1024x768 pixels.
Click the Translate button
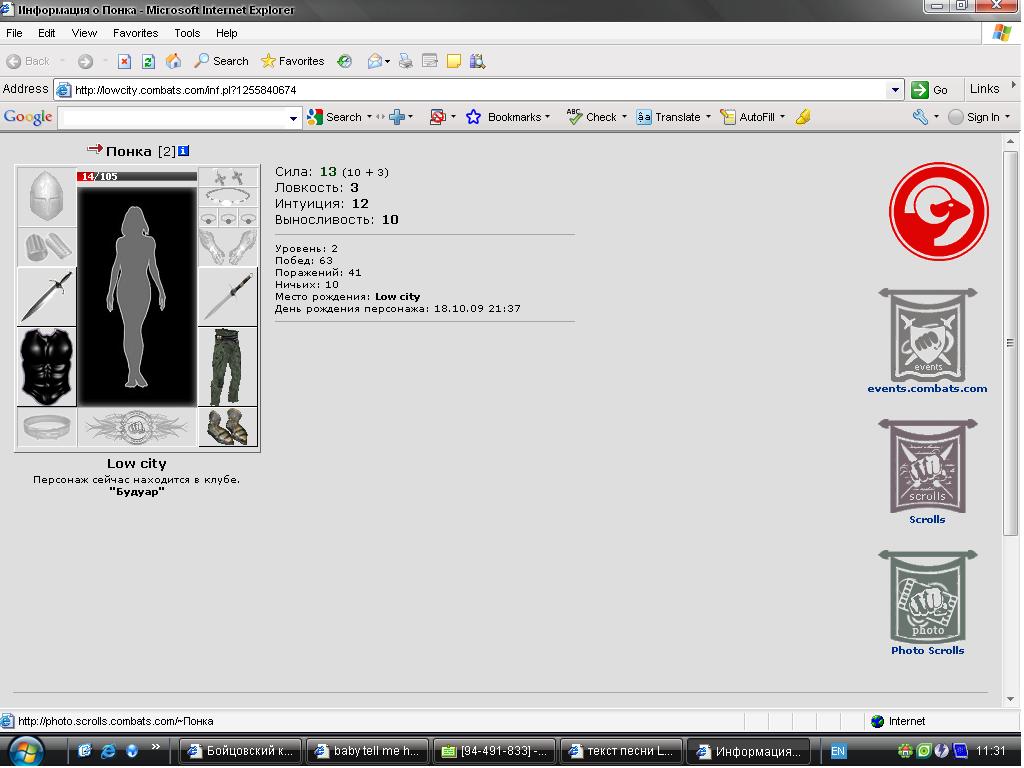tap(668, 118)
